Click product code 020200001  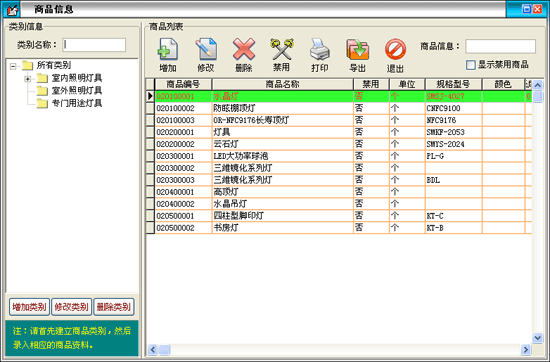point(175,132)
